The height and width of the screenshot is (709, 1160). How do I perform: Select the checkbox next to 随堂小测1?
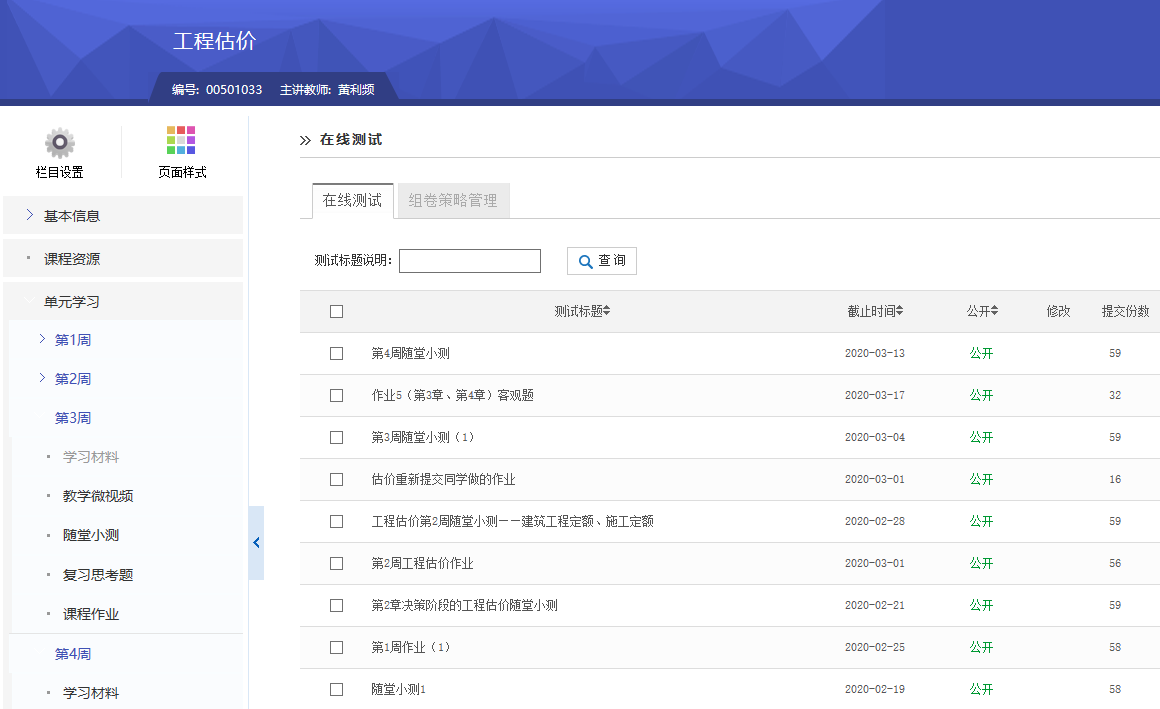336,689
